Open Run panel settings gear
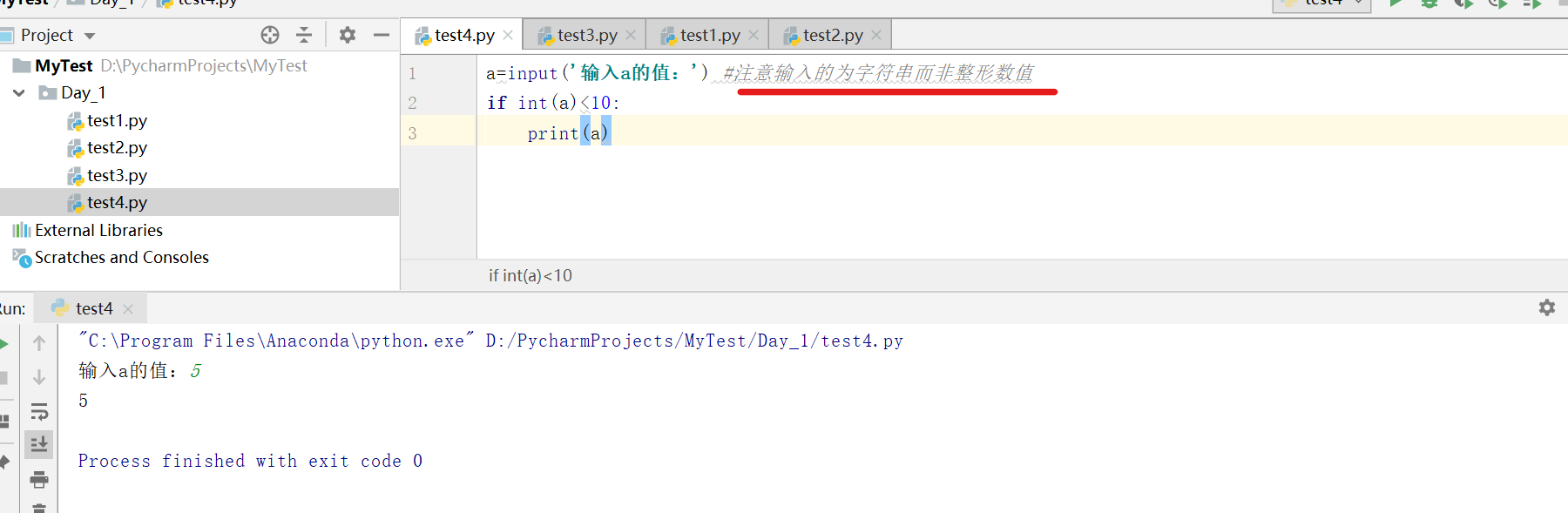 (1547, 307)
